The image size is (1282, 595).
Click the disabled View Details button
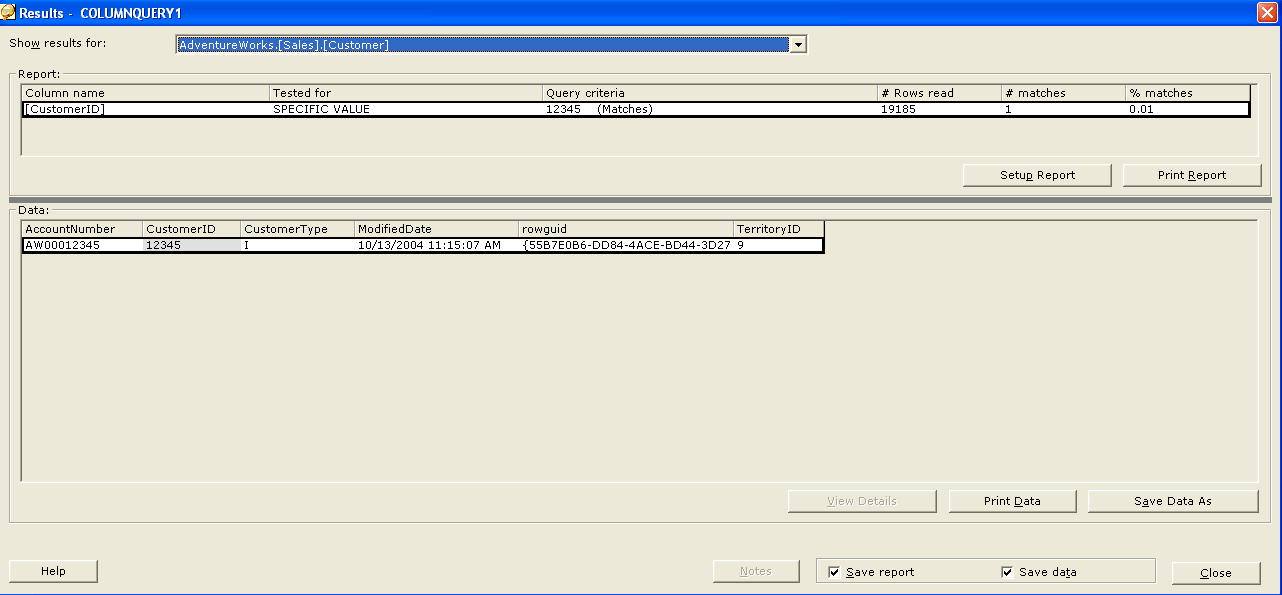(862, 501)
